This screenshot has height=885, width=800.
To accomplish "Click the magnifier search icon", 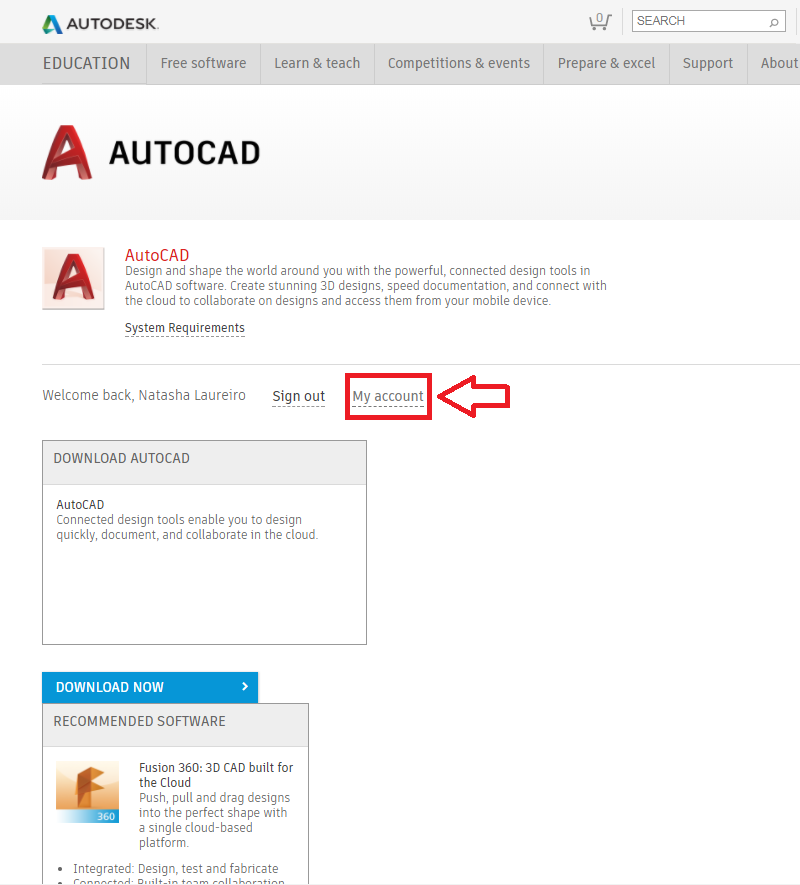I will (774, 22).
